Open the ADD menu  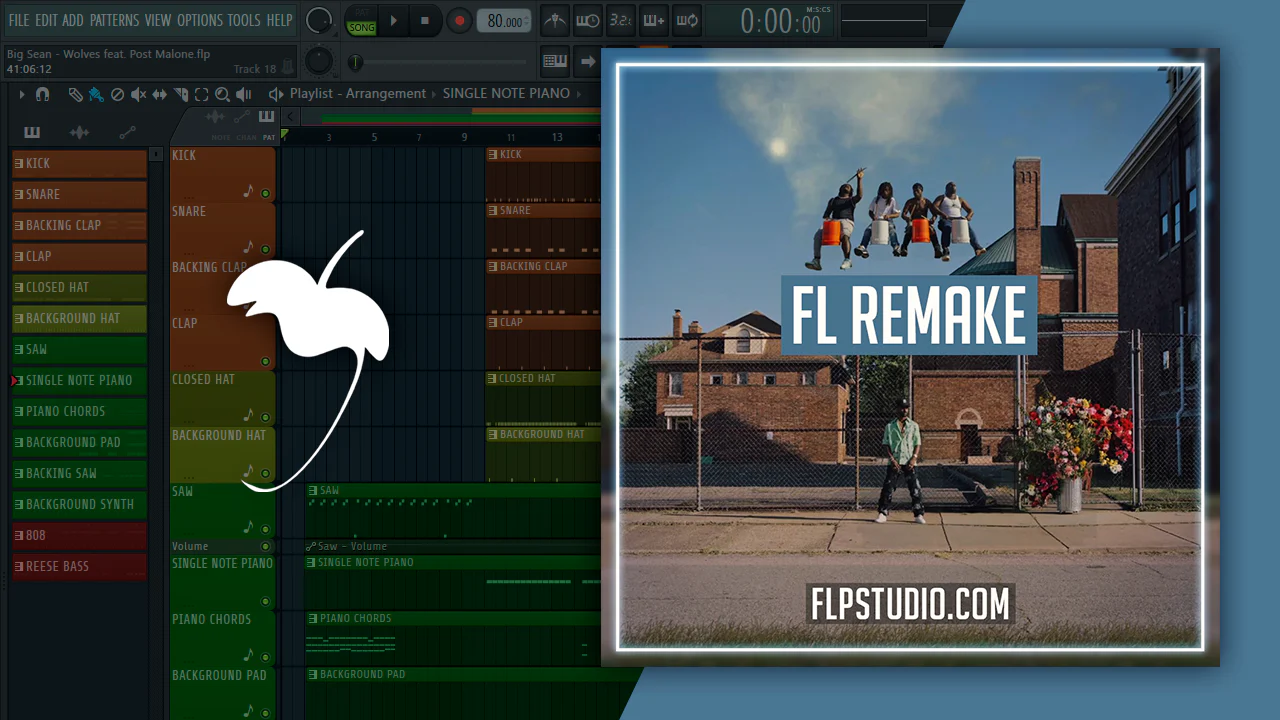point(73,20)
